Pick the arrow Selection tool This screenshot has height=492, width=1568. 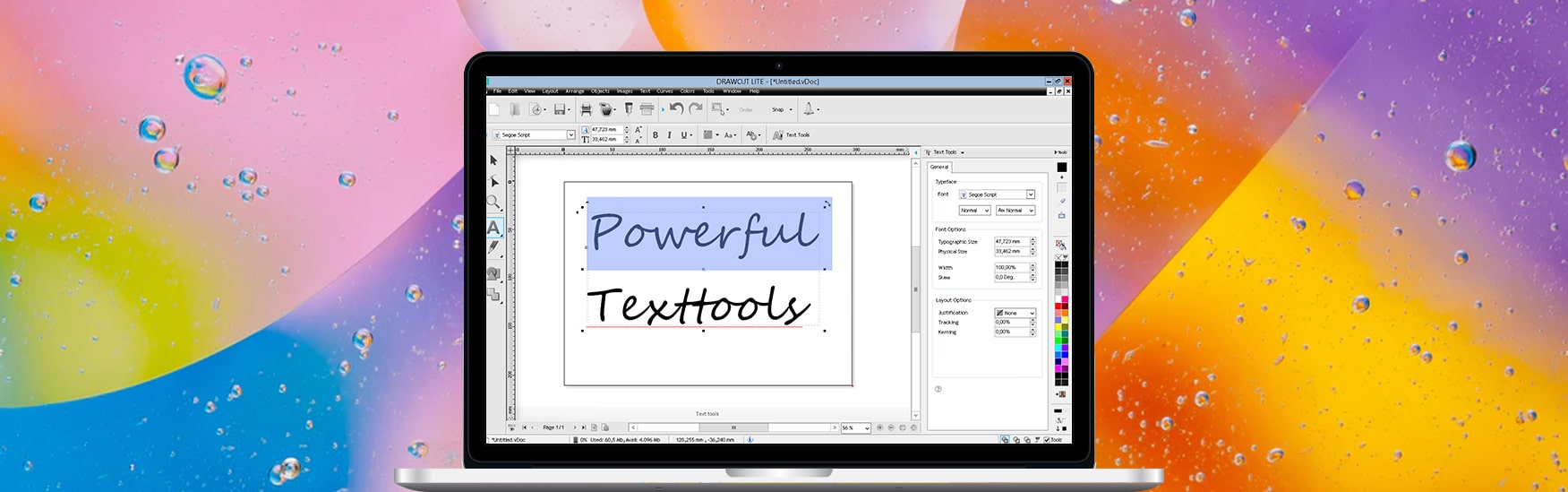(493, 160)
